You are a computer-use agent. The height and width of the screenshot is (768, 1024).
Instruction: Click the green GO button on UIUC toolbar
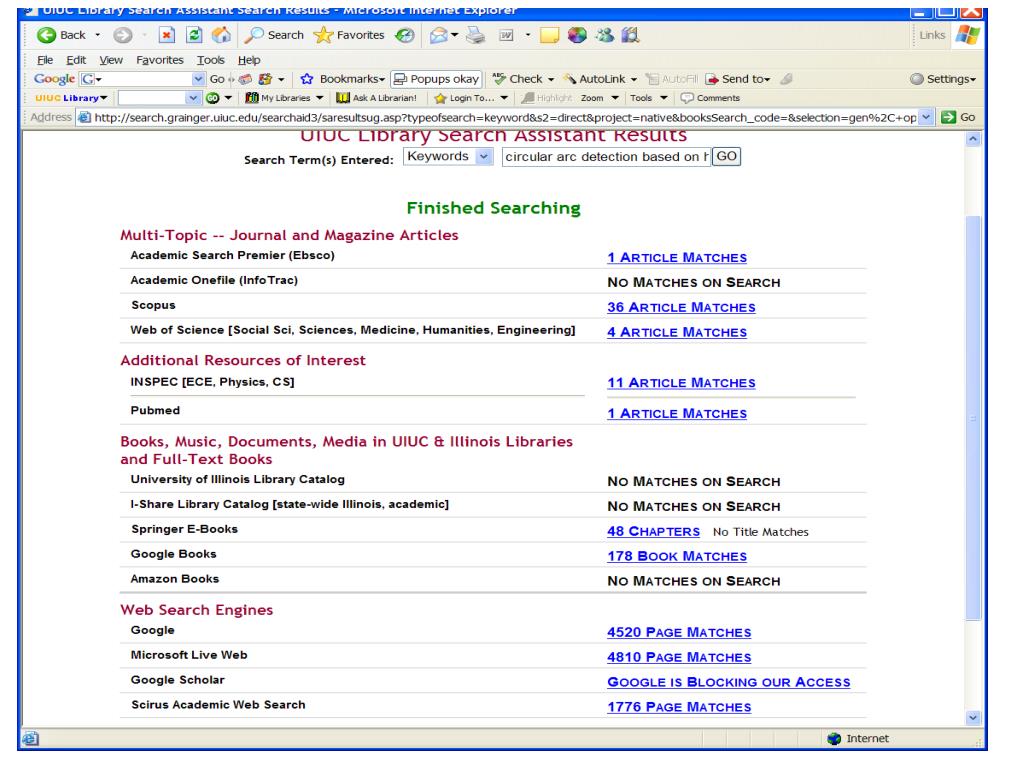click(213, 98)
